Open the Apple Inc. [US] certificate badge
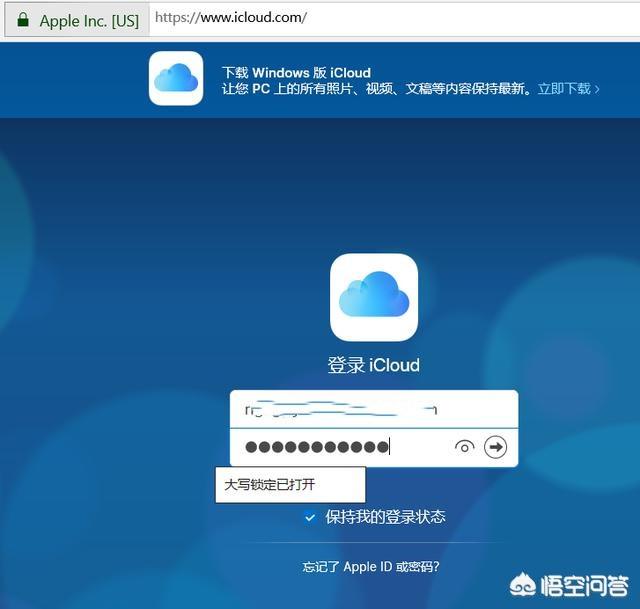 (77, 20)
